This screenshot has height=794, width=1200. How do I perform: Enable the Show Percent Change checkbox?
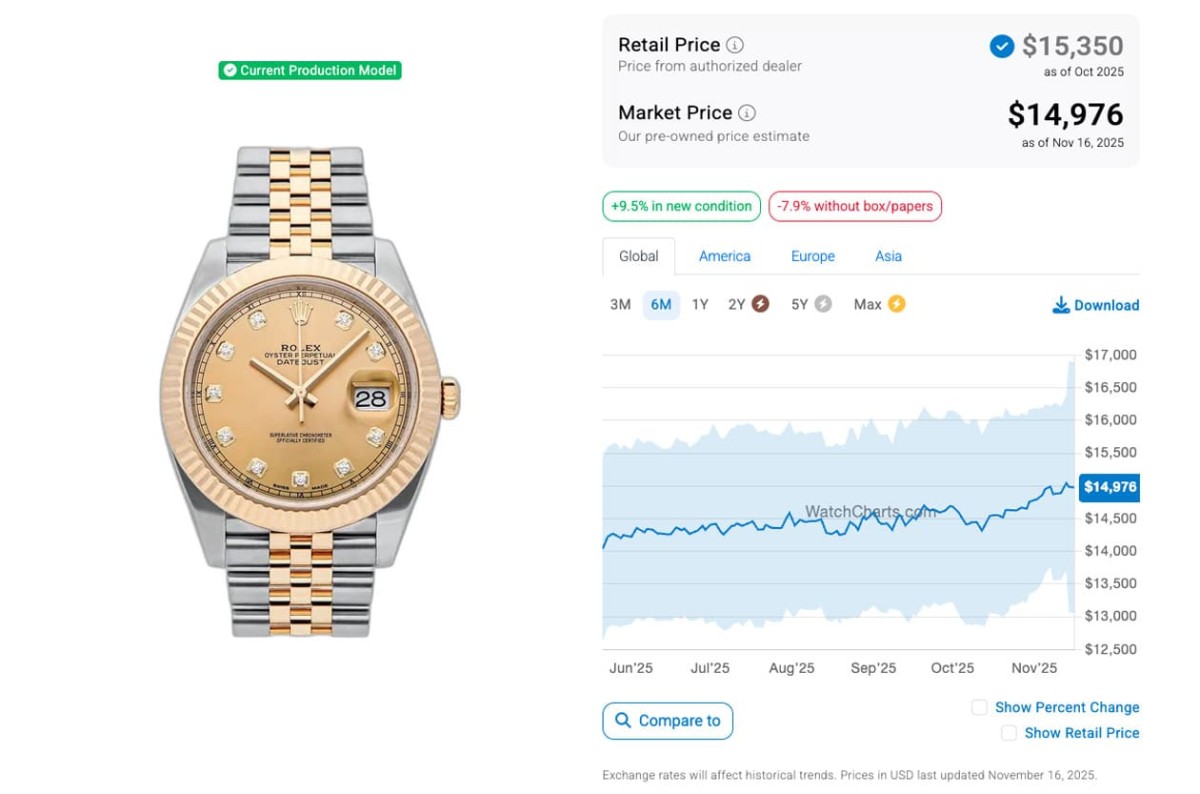click(979, 707)
